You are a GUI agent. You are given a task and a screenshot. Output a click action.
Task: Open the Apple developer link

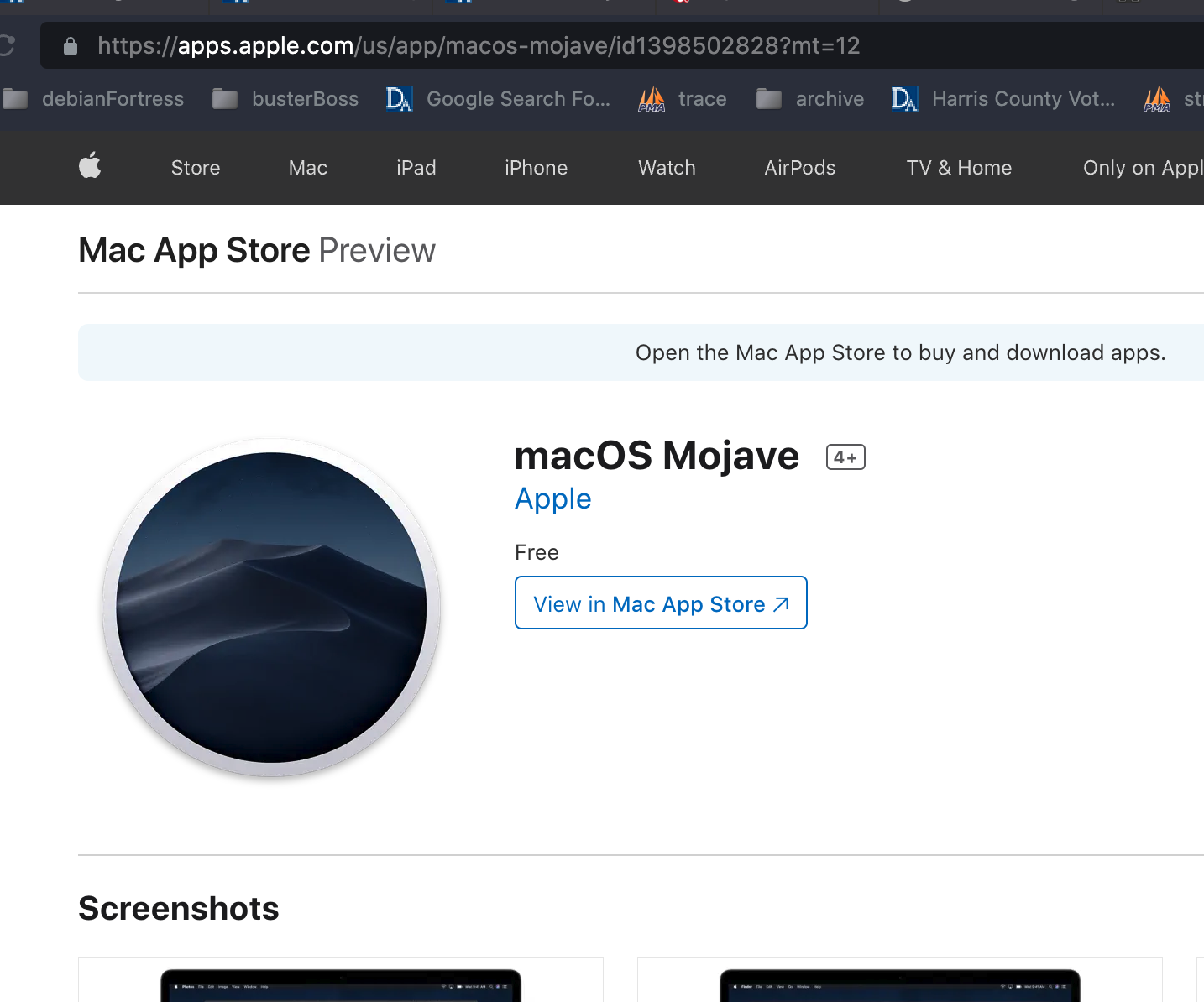click(553, 499)
